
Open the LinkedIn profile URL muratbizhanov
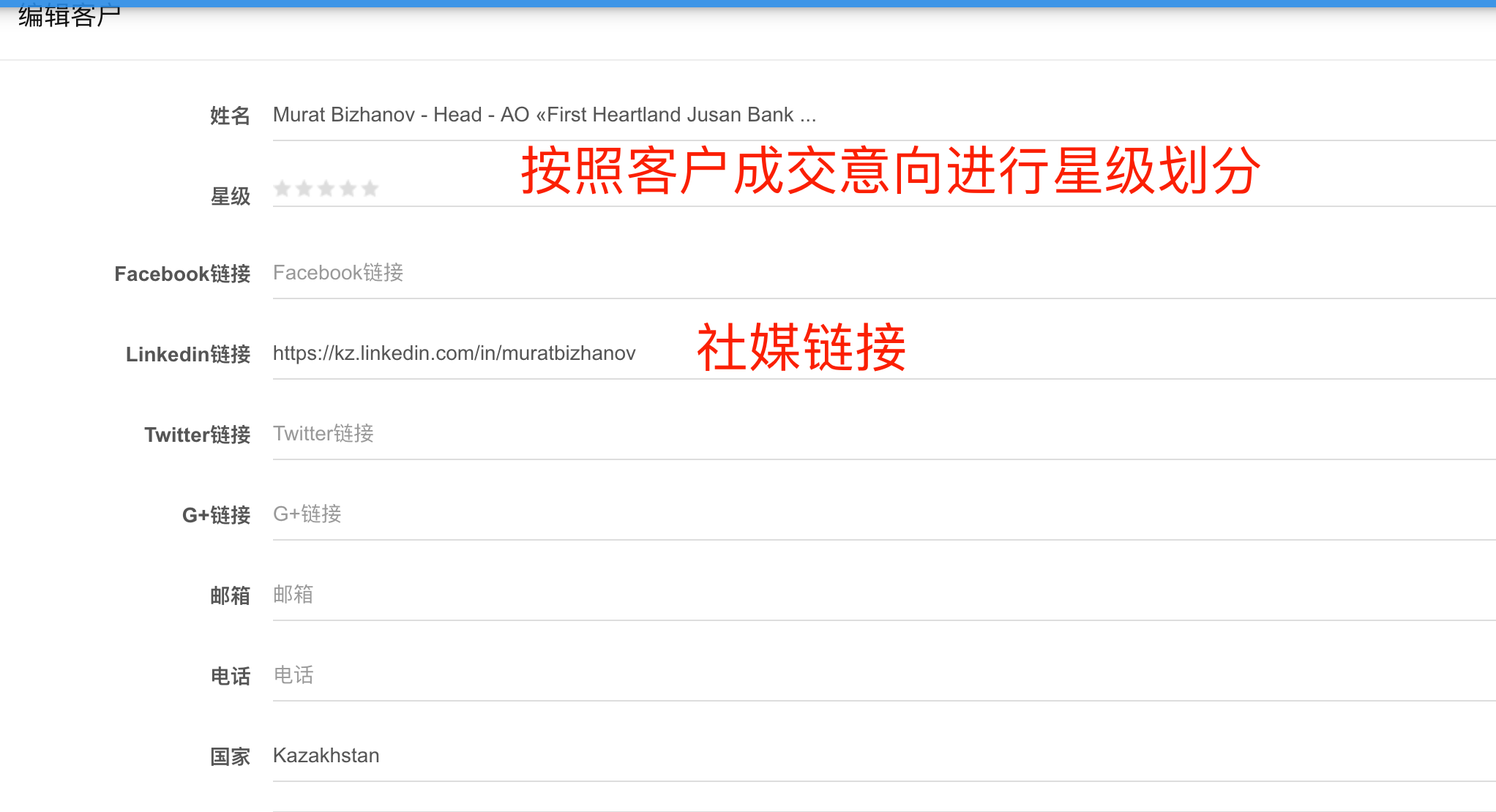(x=454, y=353)
